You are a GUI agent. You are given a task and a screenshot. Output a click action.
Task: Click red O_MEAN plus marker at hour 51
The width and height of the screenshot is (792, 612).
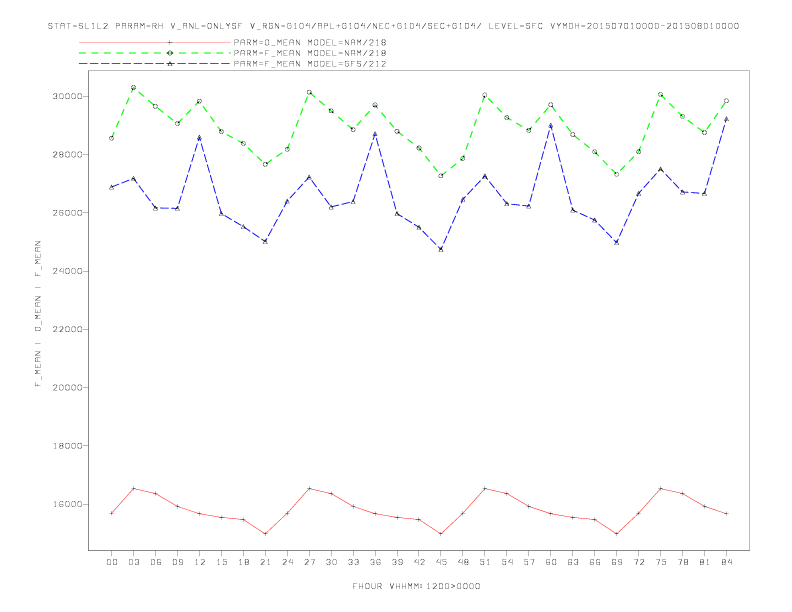(485, 488)
